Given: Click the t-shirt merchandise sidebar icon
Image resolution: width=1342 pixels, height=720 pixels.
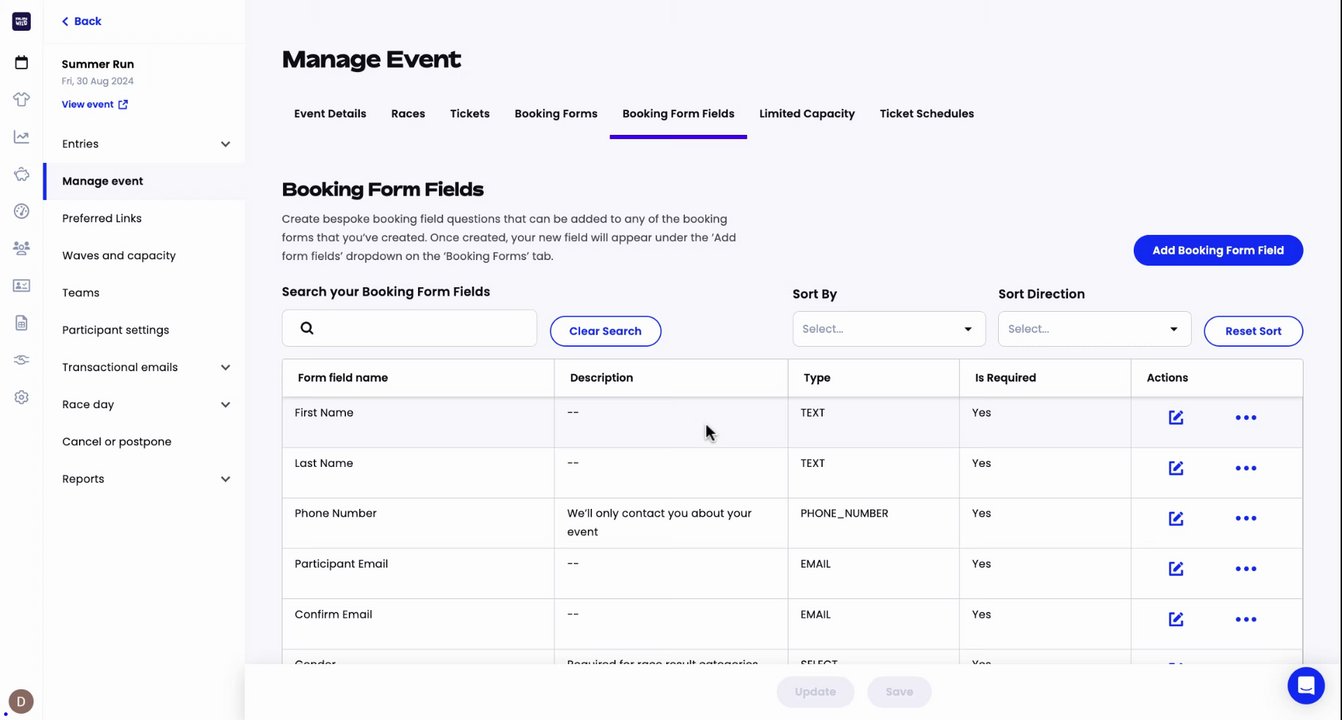Looking at the screenshot, I should coord(21,100).
